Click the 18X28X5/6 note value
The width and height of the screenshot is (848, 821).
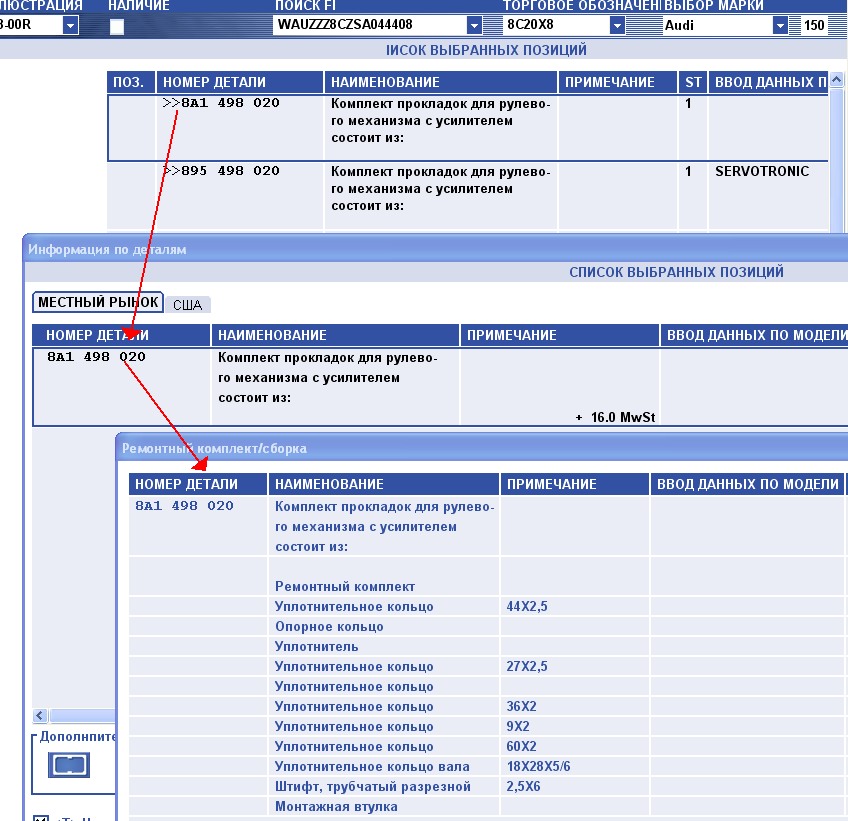click(538, 766)
